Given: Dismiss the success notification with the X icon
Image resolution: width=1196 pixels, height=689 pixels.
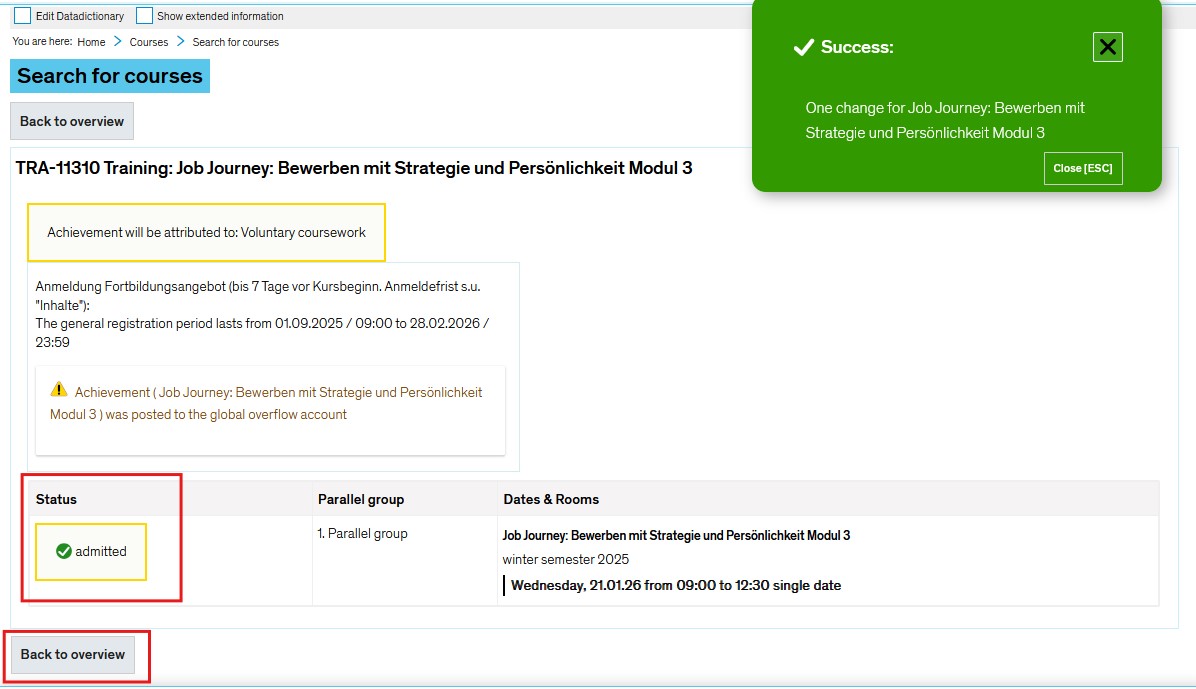Looking at the screenshot, I should pyautogui.click(x=1107, y=47).
